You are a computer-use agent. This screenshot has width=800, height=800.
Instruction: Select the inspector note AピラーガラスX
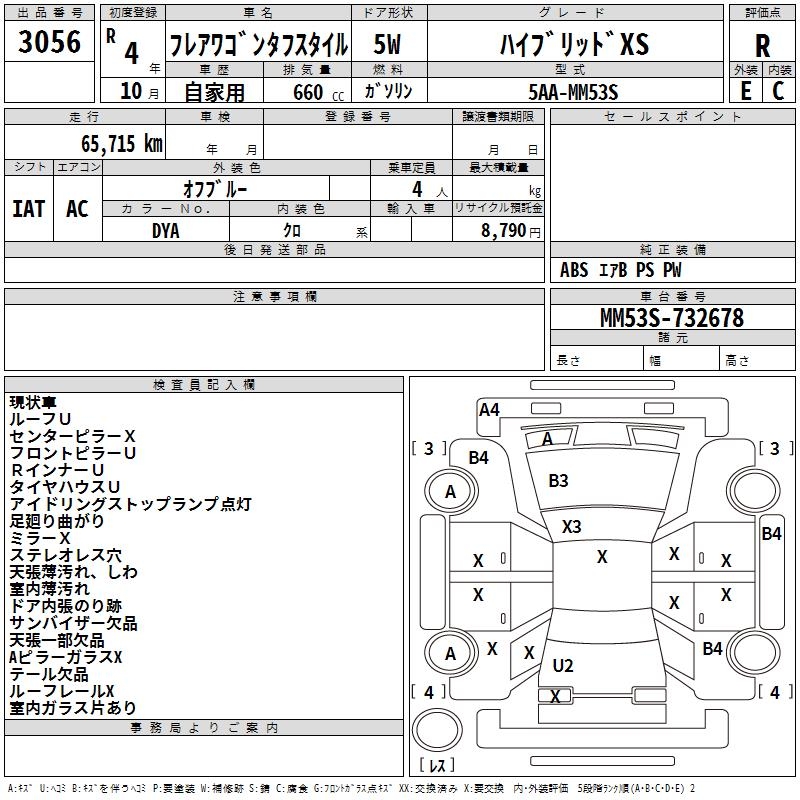(x=65, y=657)
